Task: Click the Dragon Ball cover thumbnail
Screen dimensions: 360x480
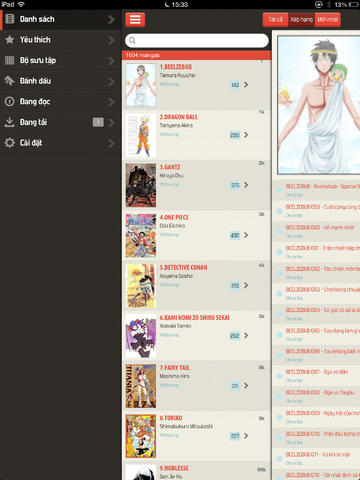Action: point(141,135)
